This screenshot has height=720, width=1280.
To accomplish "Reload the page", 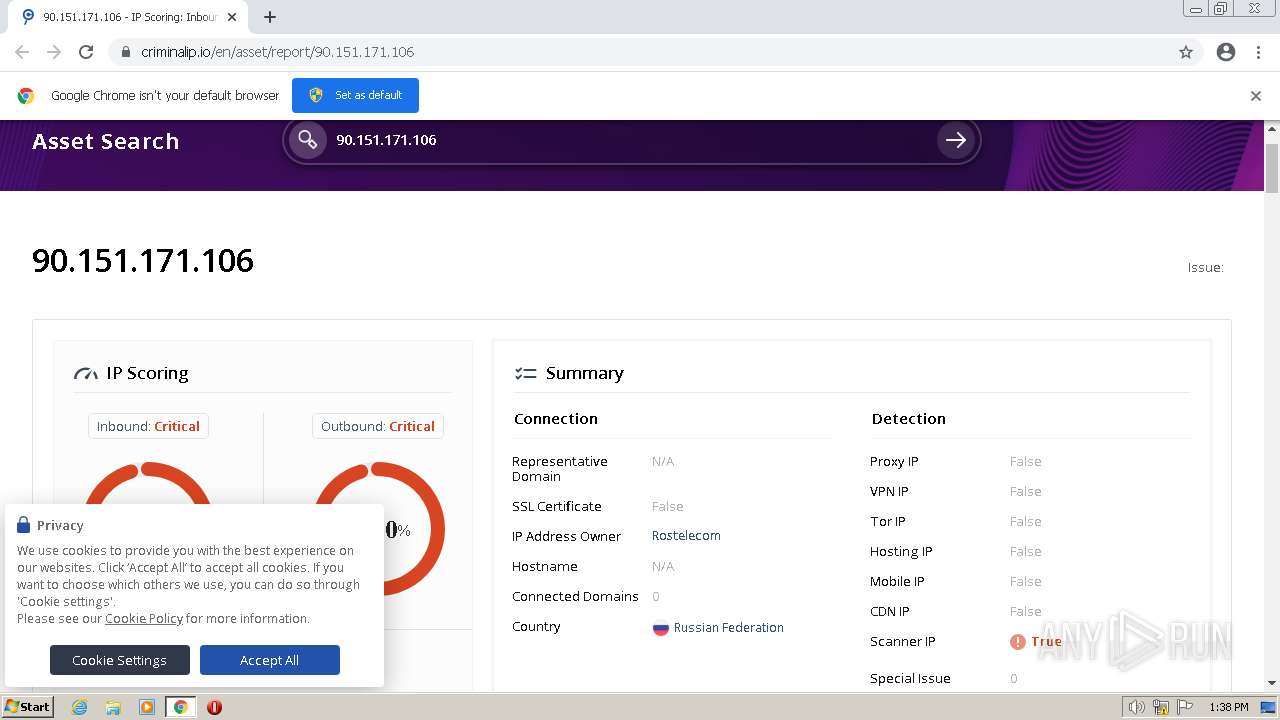I will 86,52.
